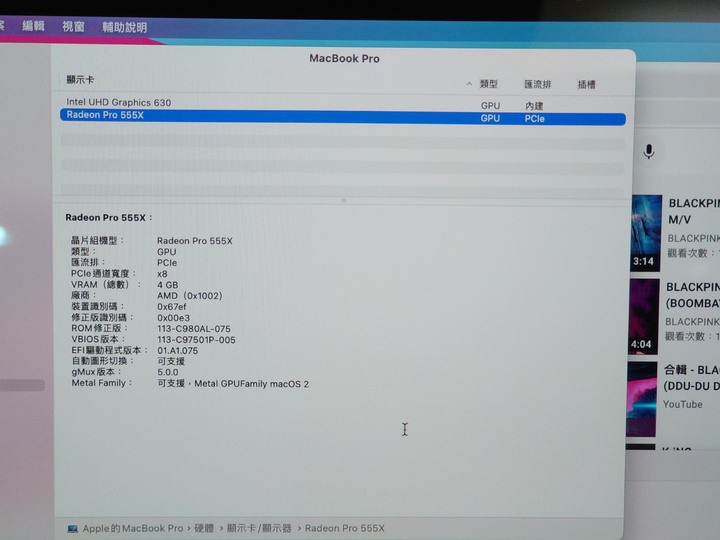This screenshot has width=720, height=540.
Task: Sort by the 顯示卡 column header
Action: [x=80, y=79]
